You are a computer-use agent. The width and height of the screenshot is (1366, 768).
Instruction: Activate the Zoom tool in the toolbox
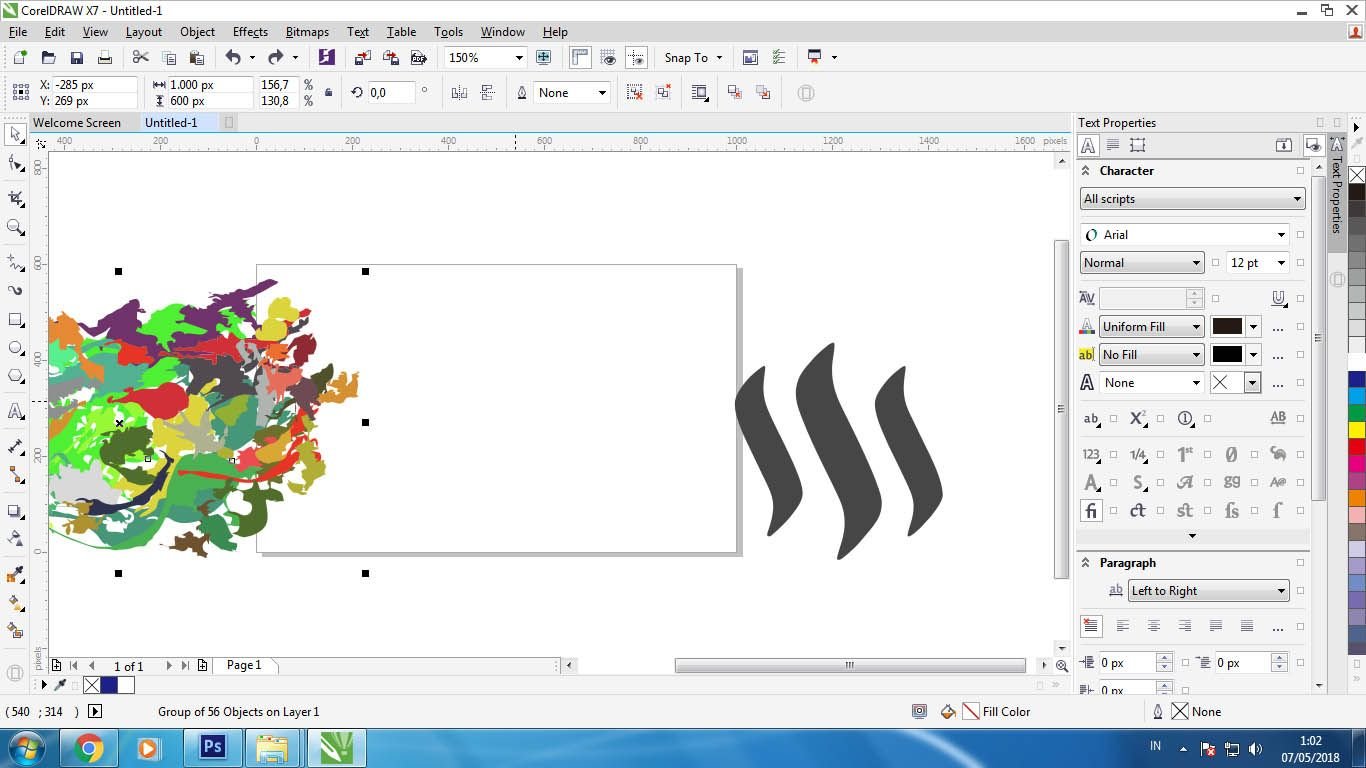click(x=15, y=228)
